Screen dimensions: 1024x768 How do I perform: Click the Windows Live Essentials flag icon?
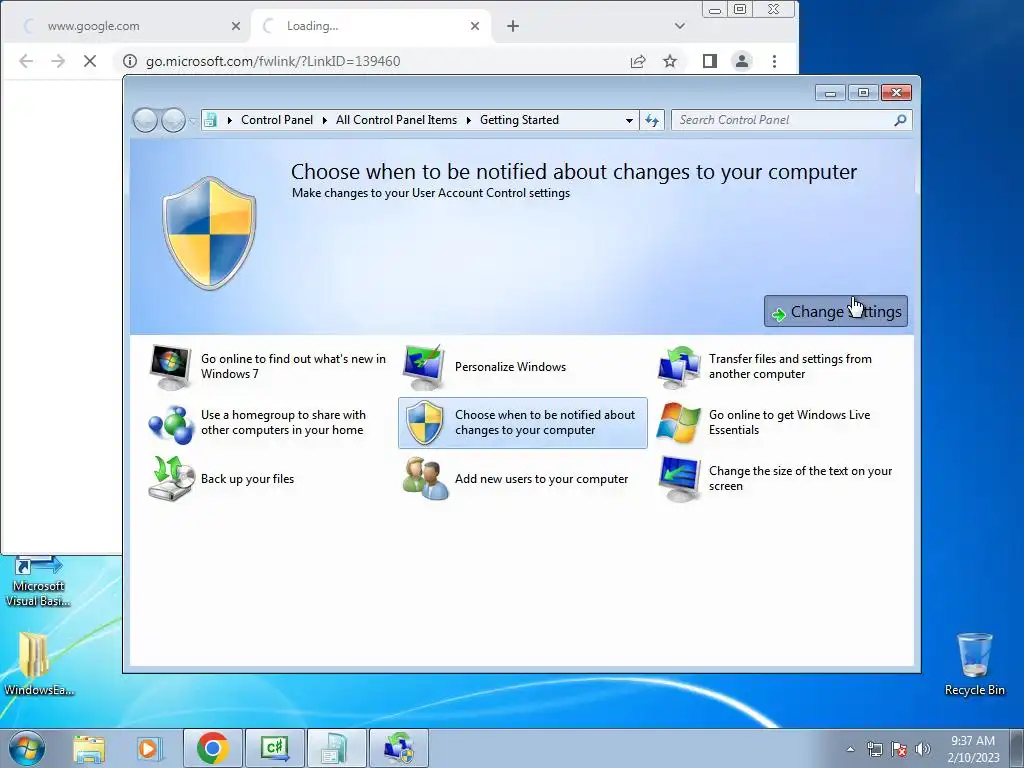pyautogui.click(x=678, y=423)
